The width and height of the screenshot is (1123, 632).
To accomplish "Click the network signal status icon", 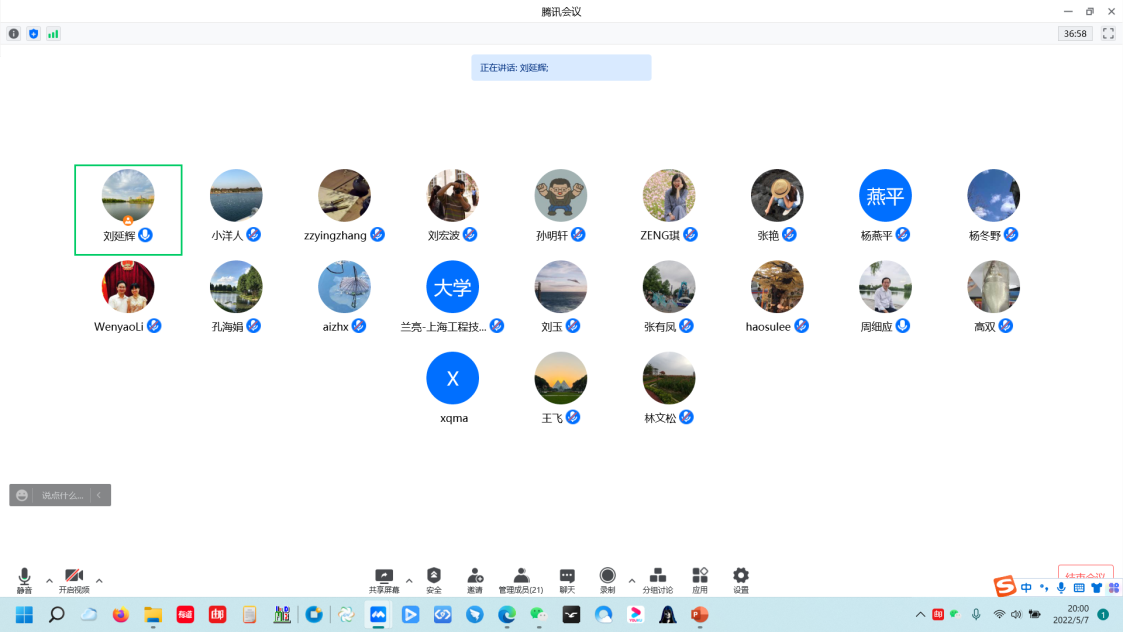I will point(53,33).
